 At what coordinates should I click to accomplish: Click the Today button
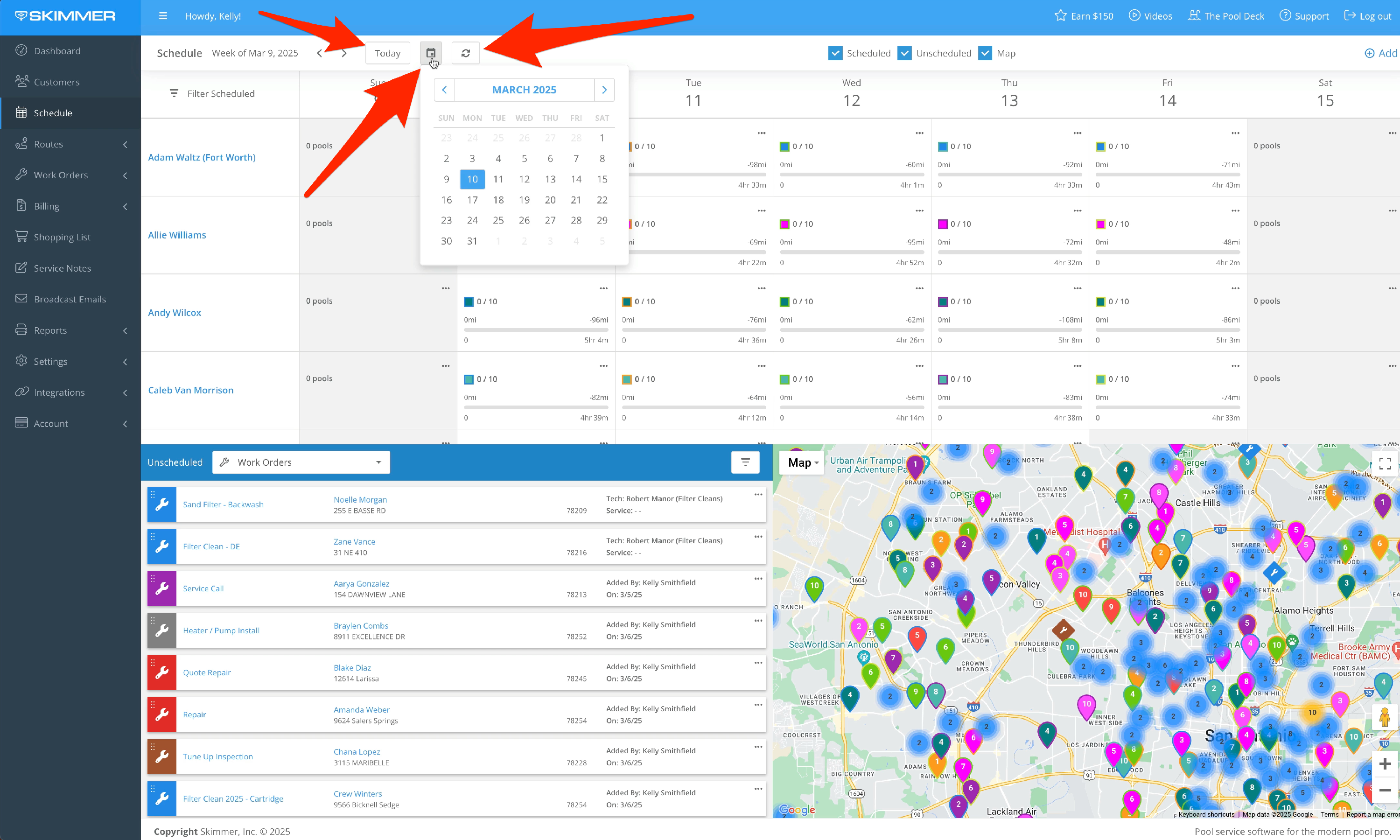[x=387, y=53]
